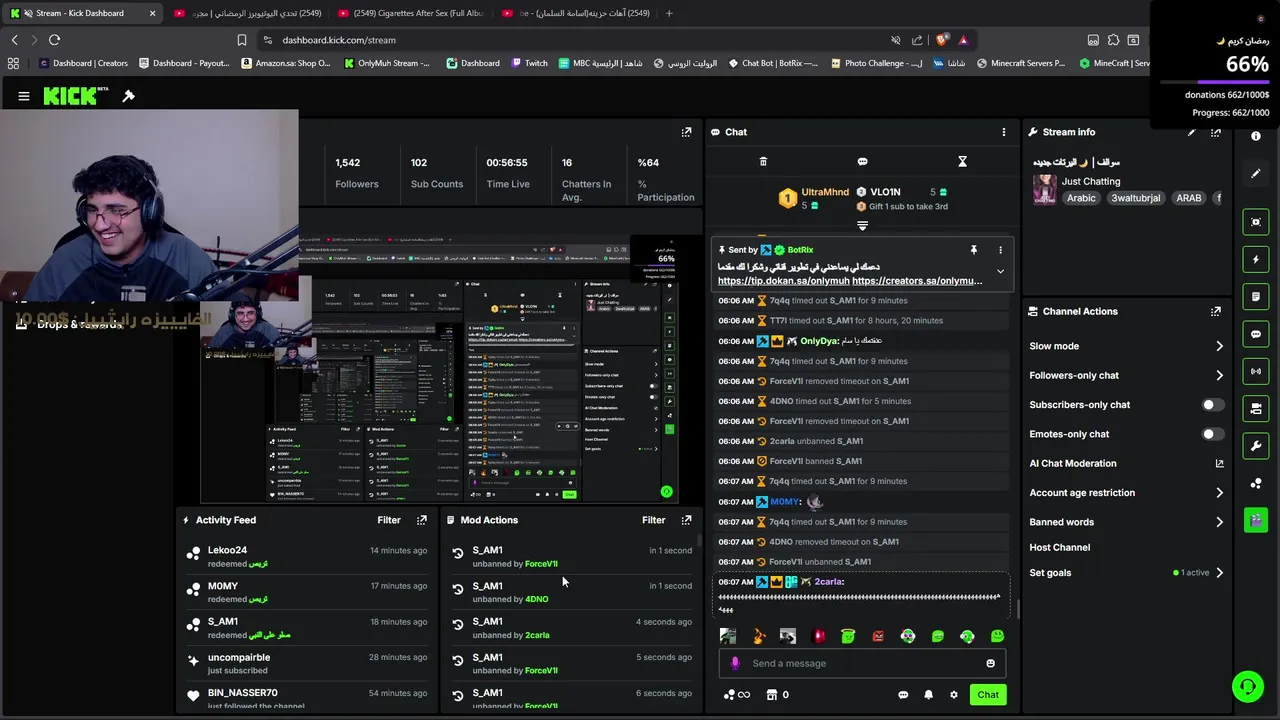Click the document icon in right sidebar
This screenshot has height=720, width=1280.
click(1256, 297)
